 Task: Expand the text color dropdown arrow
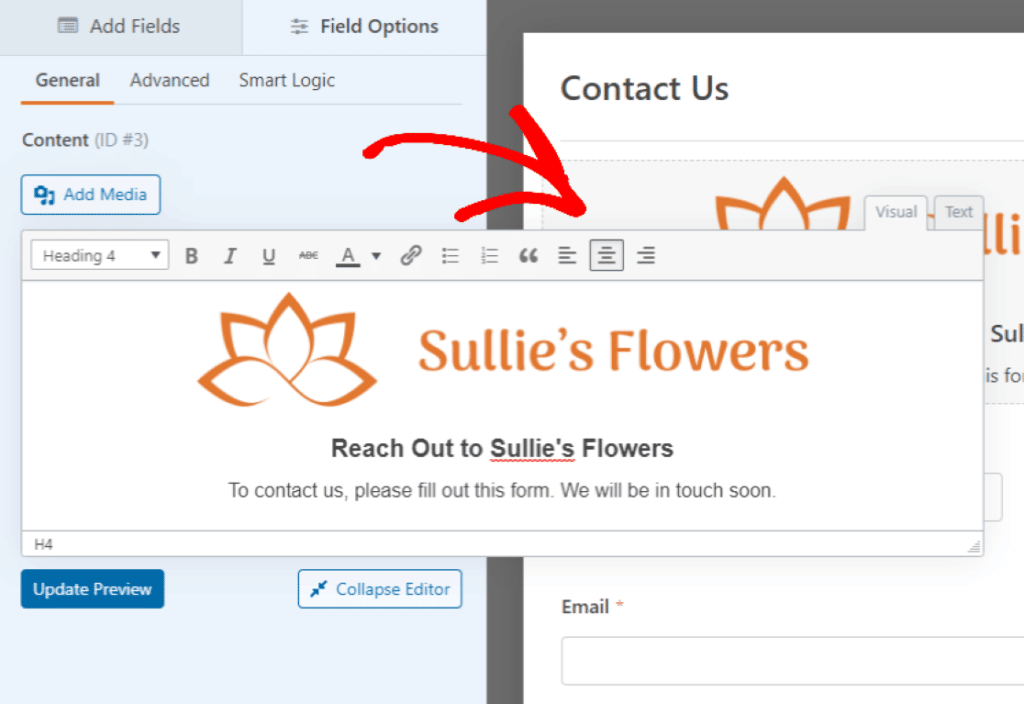coord(376,256)
